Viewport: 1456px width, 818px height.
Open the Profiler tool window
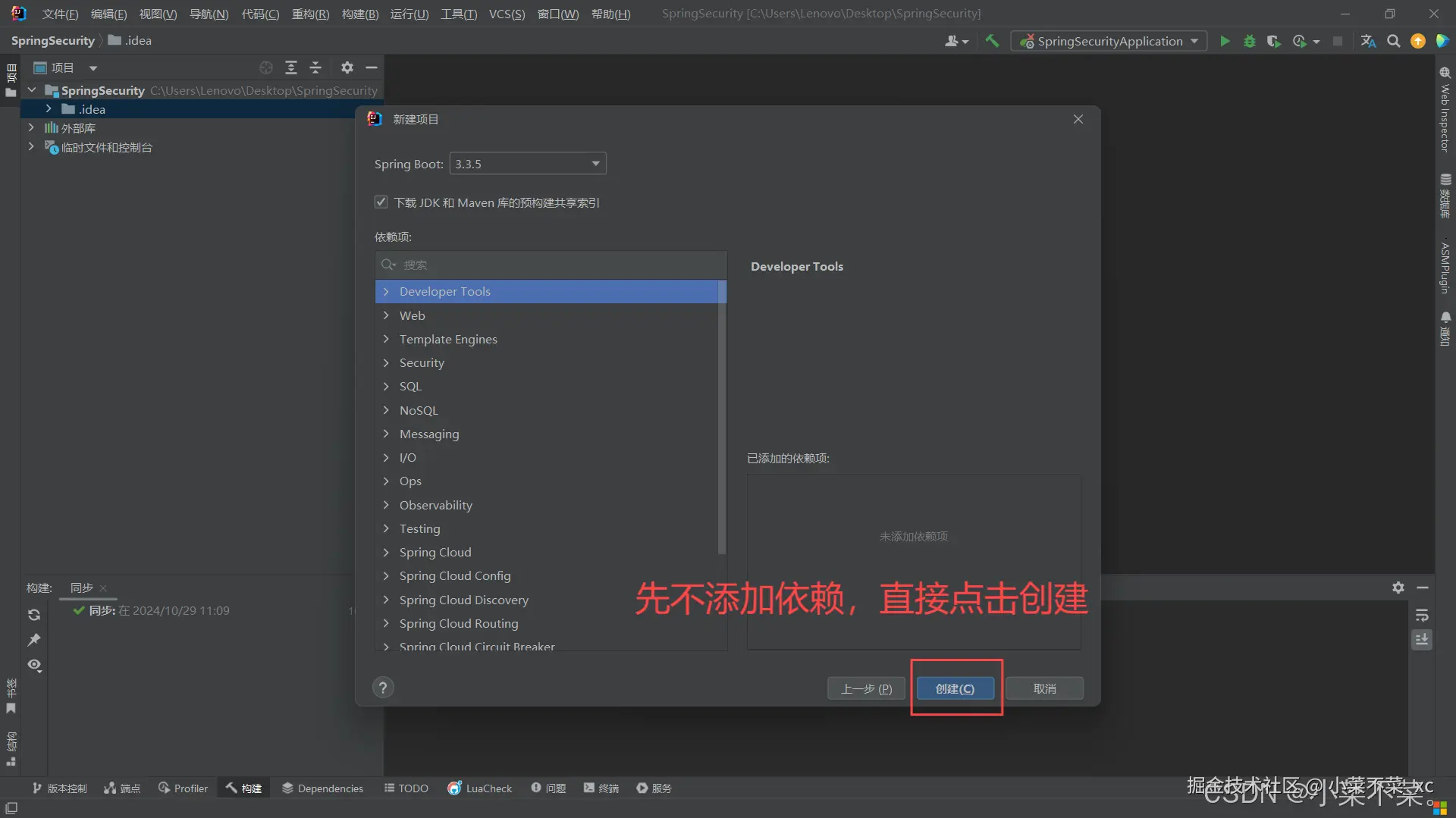(183, 788)
